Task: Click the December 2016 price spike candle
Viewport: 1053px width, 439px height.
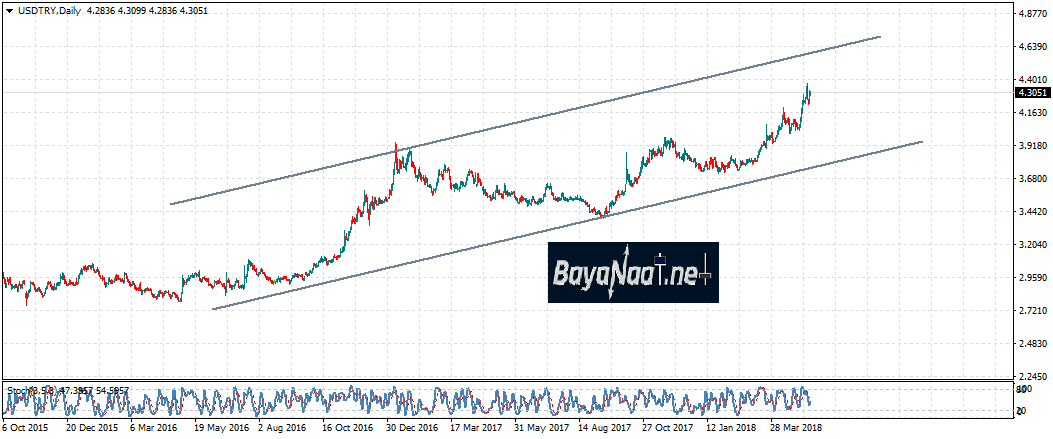Action: point(396,150)
